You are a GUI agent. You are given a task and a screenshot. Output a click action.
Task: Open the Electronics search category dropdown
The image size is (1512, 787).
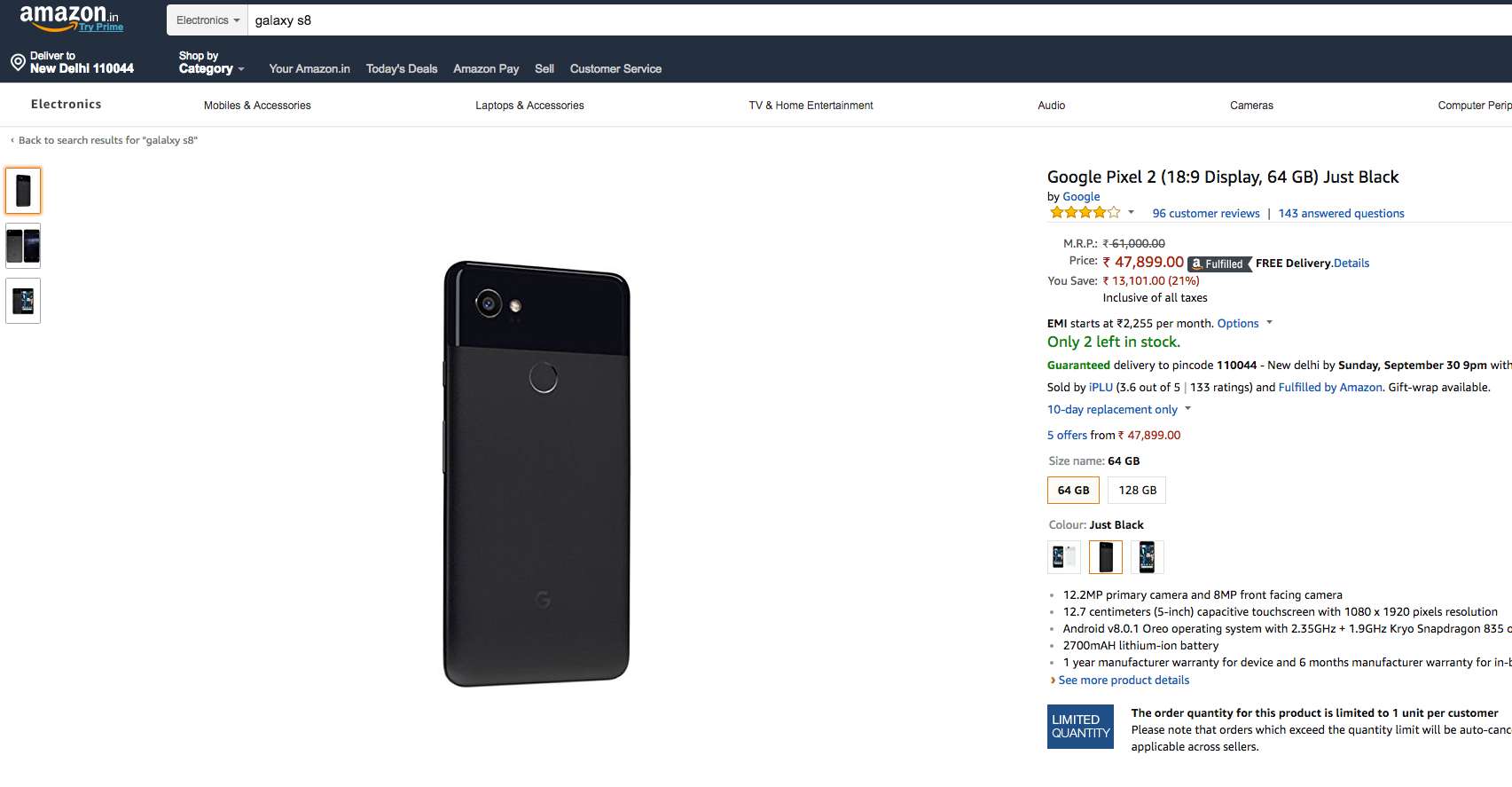[208, 20]
